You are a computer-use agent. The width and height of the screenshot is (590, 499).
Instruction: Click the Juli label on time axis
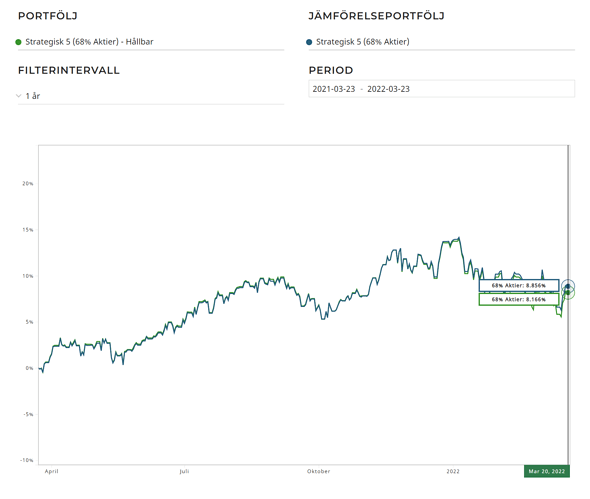(184, 471)
